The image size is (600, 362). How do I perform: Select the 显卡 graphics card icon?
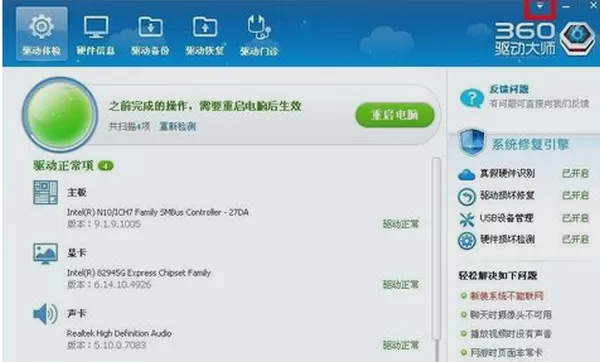tap(45, 253)
